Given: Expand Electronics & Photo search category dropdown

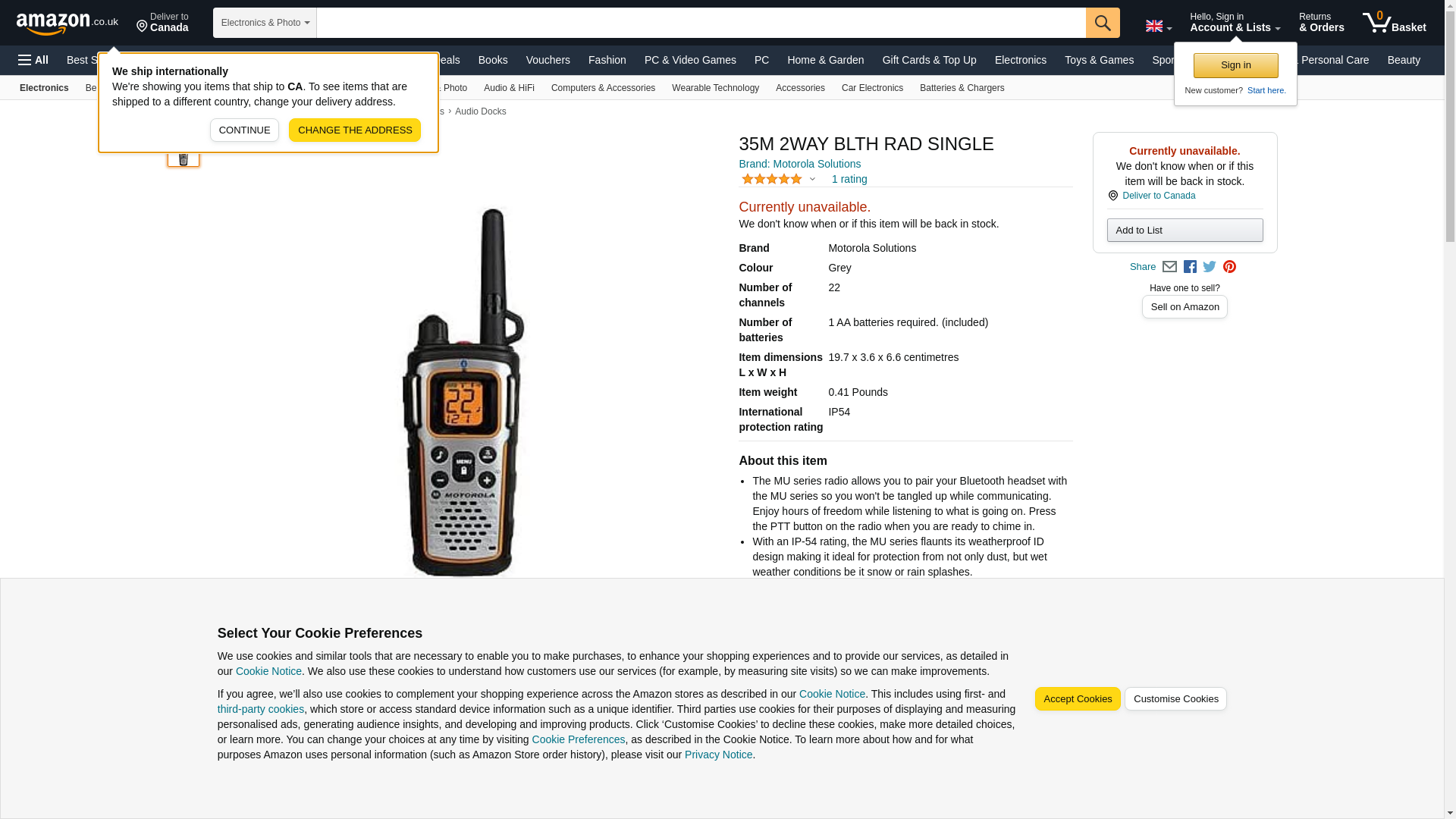Looking at the screenshot, I should tap(265, 23).
